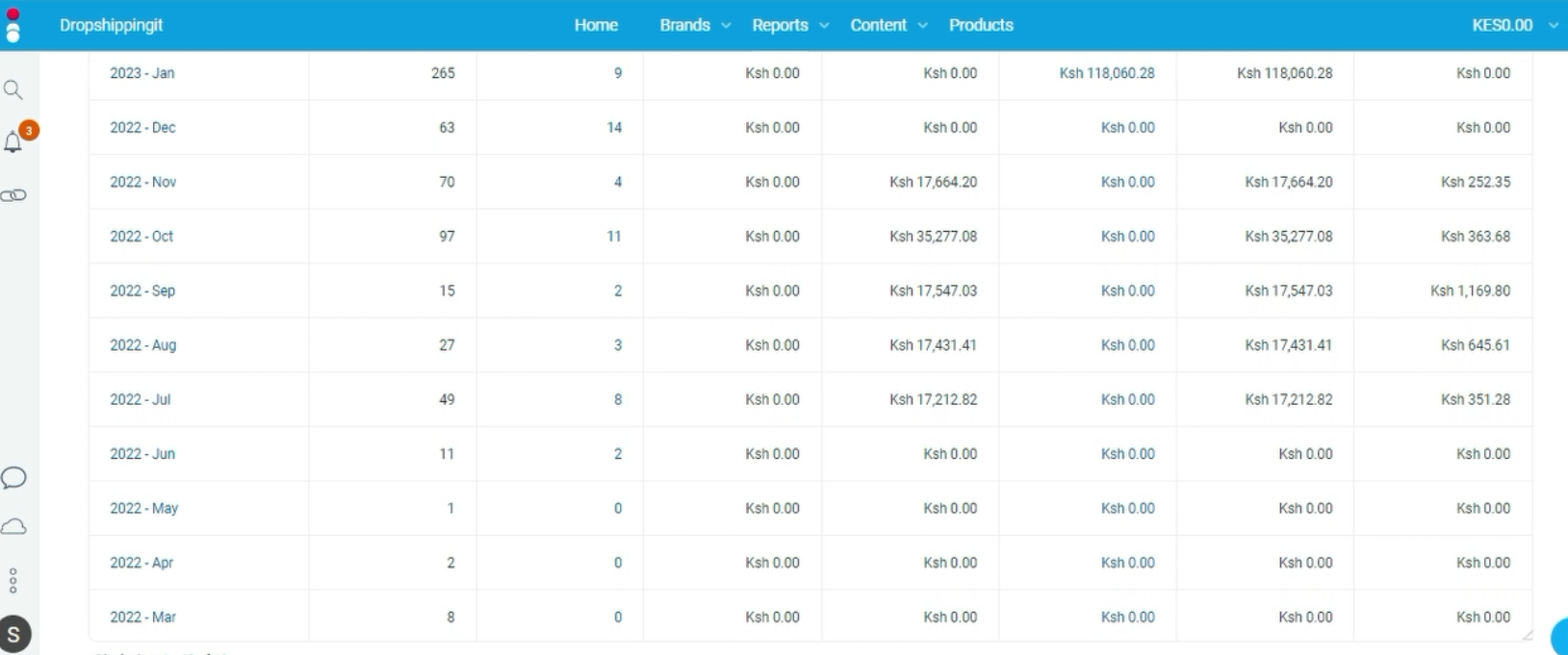Open the notifications bell with 3 badge
The image size is (1568, 655).
point(13,142)
